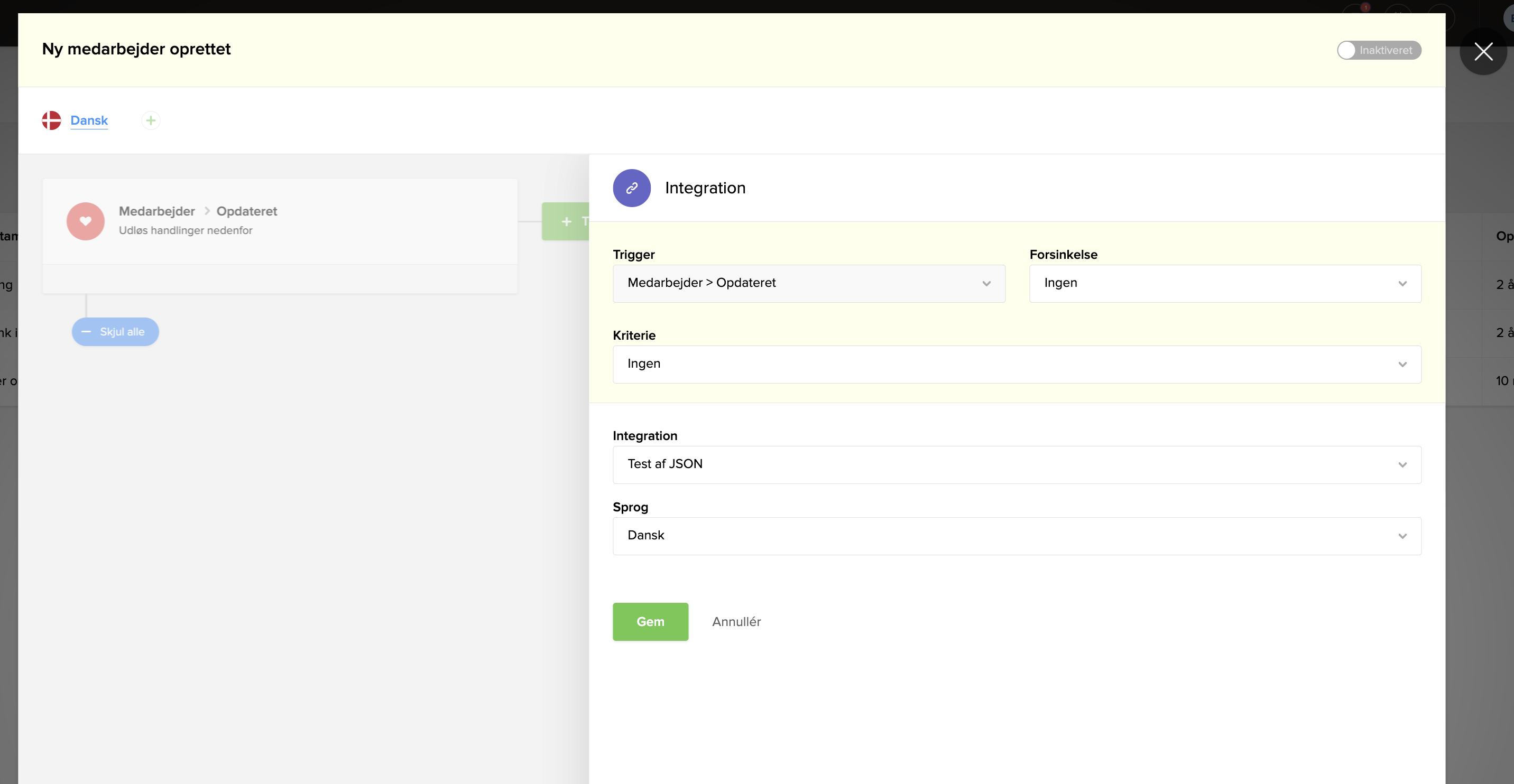
Task: Click chevron between Medarbejder and Opdateret
Action: point(207,211)
